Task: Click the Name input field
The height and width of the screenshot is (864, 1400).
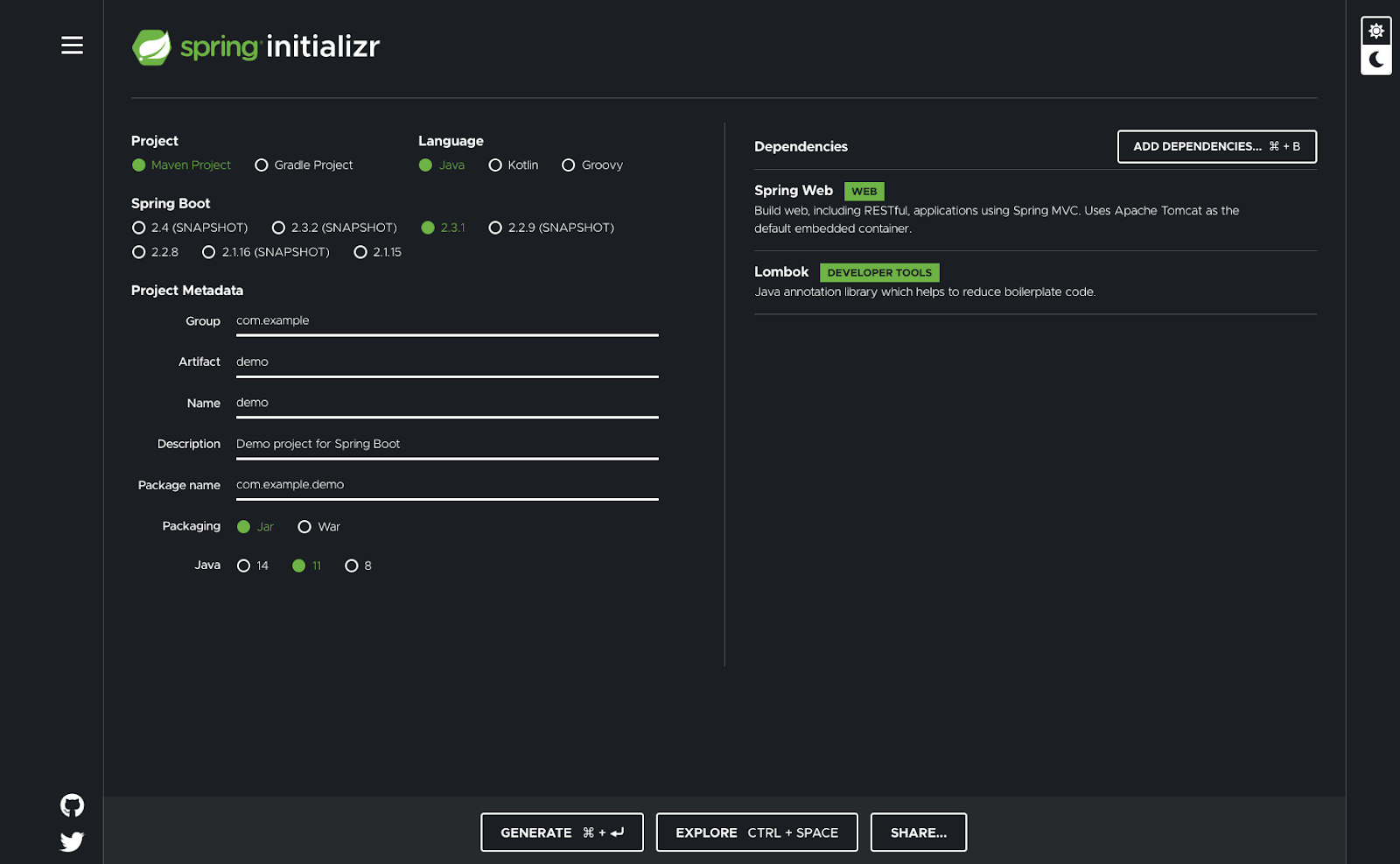Action: [447, 404]
